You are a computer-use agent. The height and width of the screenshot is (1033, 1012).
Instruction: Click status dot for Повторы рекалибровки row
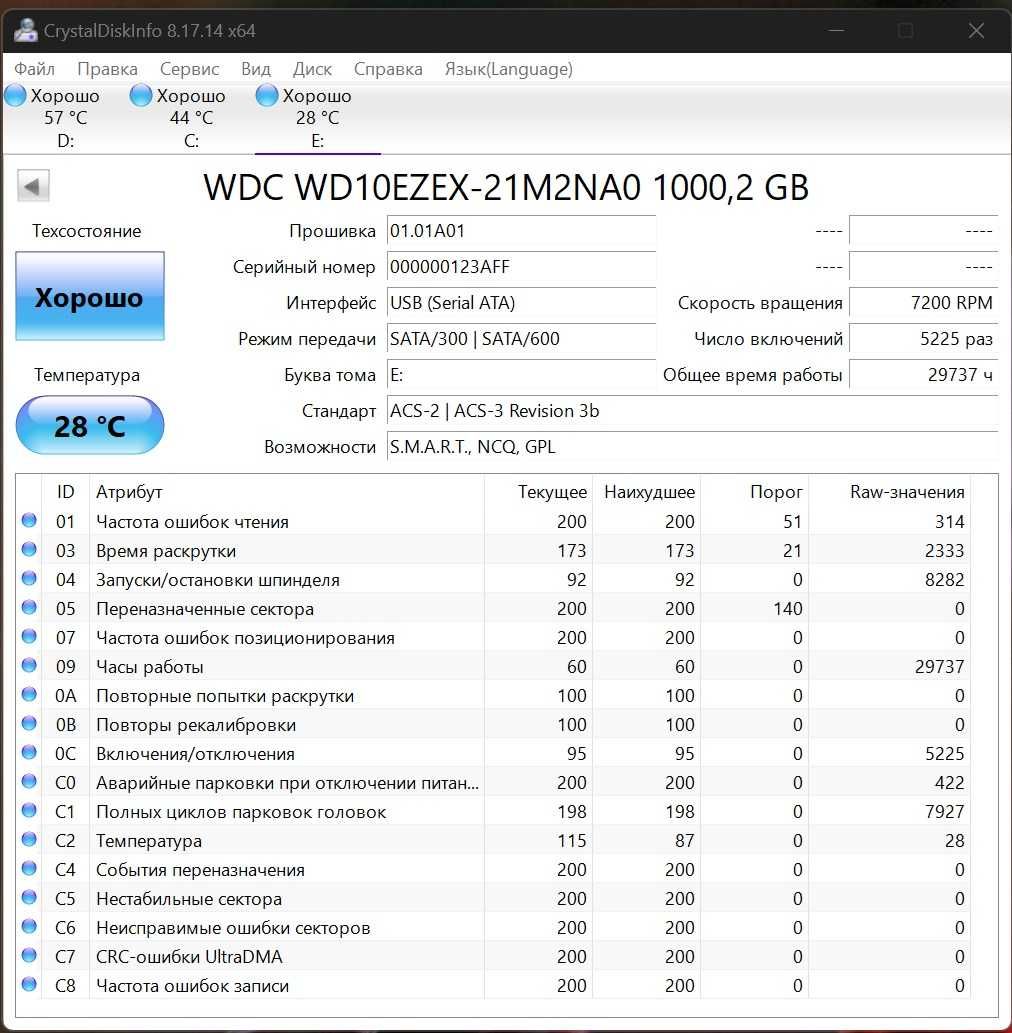coord(29,723)
